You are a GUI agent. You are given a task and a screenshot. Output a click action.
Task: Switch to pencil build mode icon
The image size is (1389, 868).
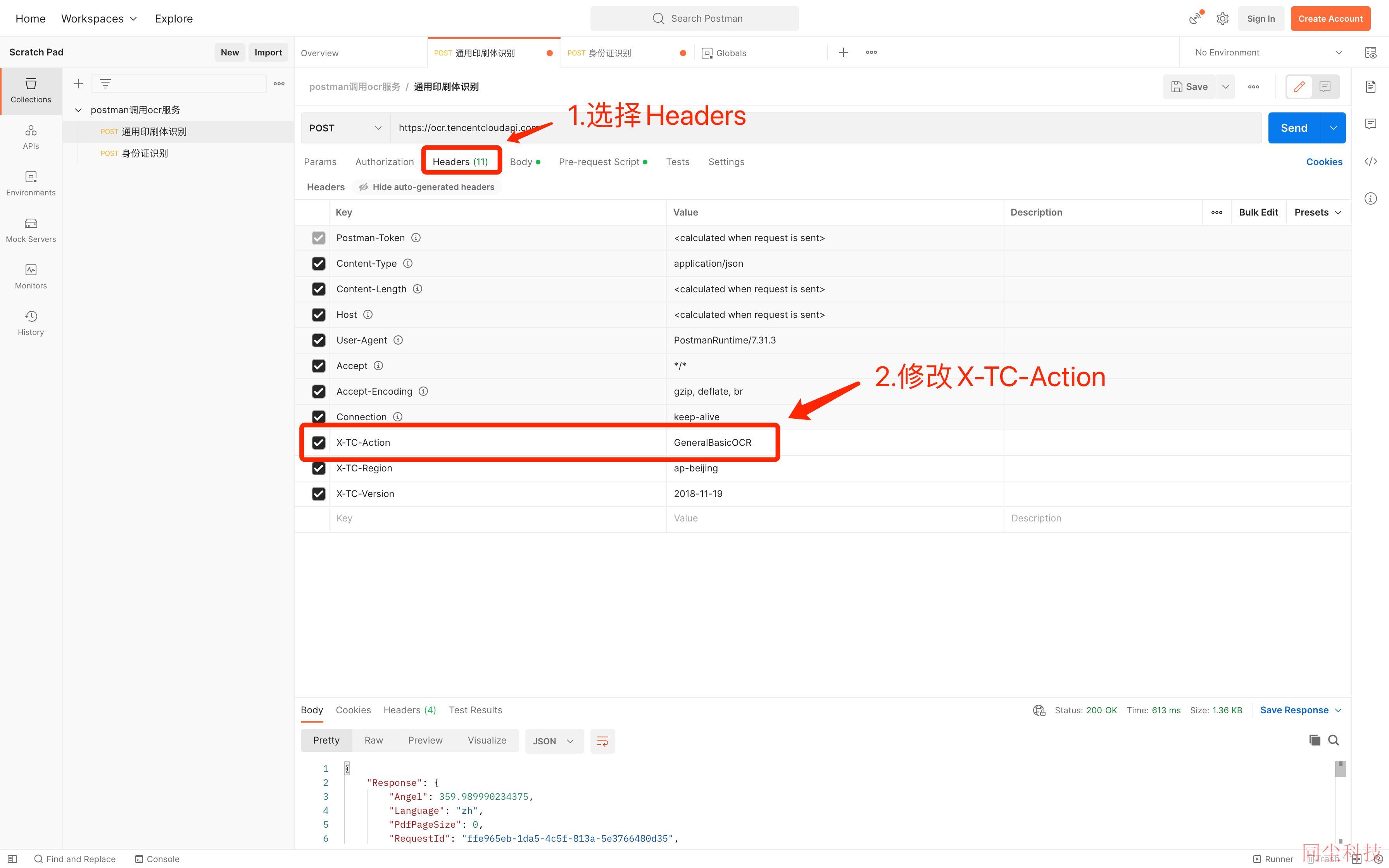tap(1299, 87)
